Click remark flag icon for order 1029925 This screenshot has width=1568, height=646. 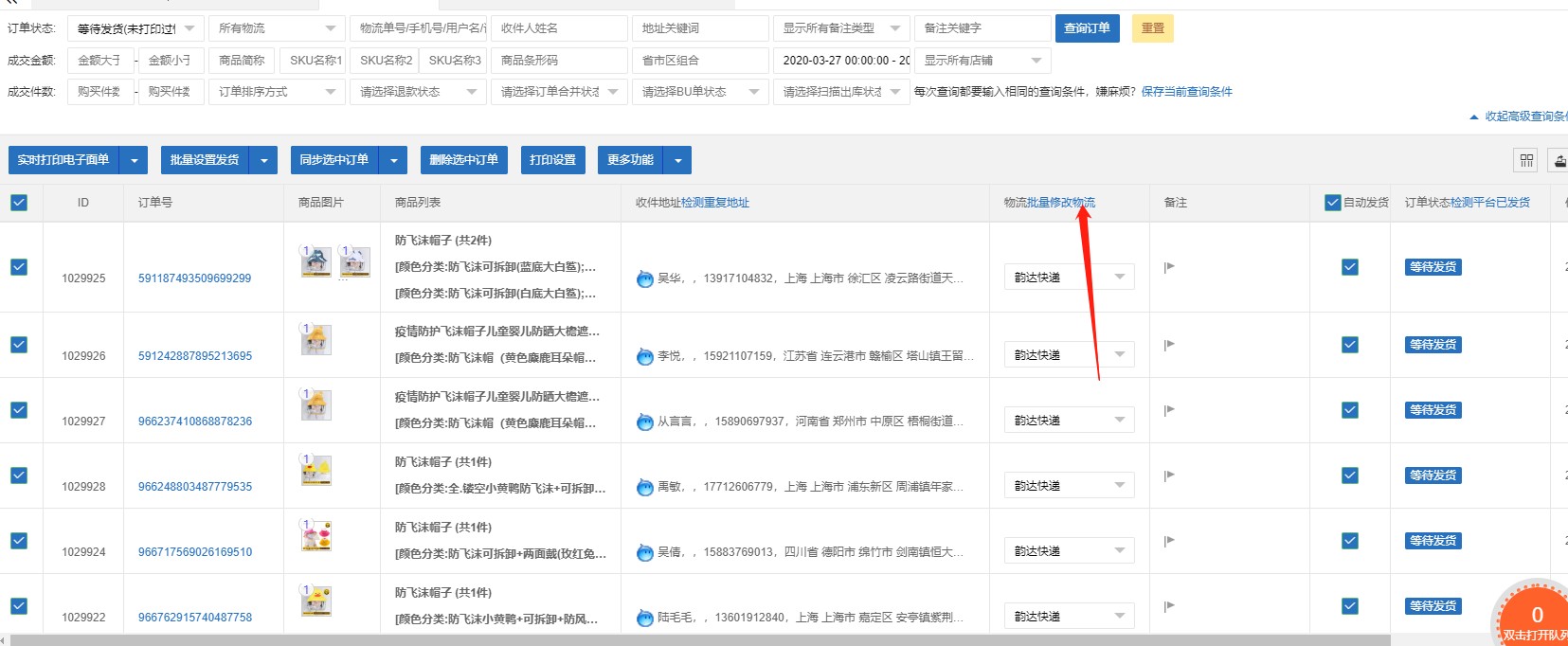(x=1169, y=267)
